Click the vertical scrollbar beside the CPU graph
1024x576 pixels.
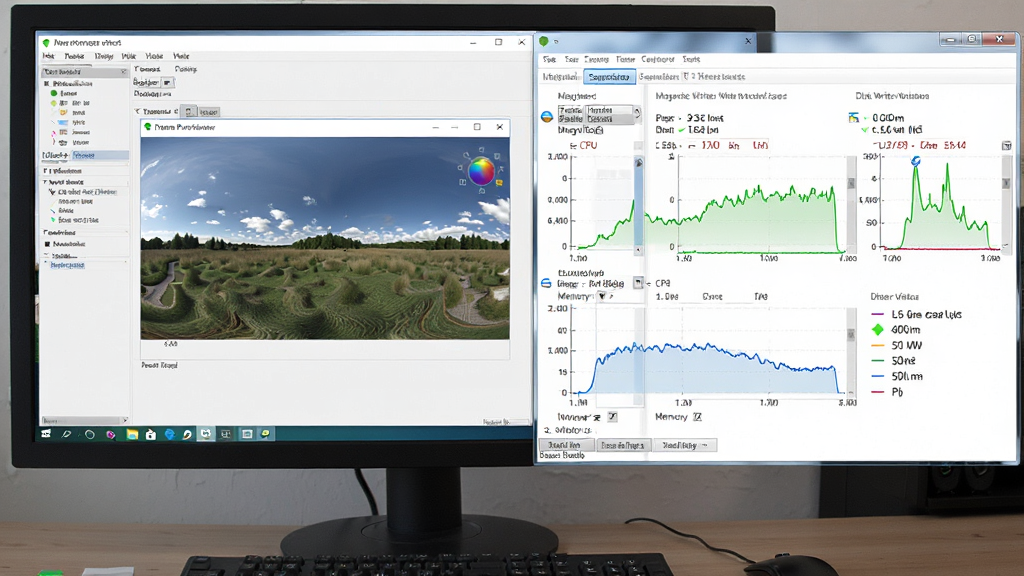(x=638, y=204)
